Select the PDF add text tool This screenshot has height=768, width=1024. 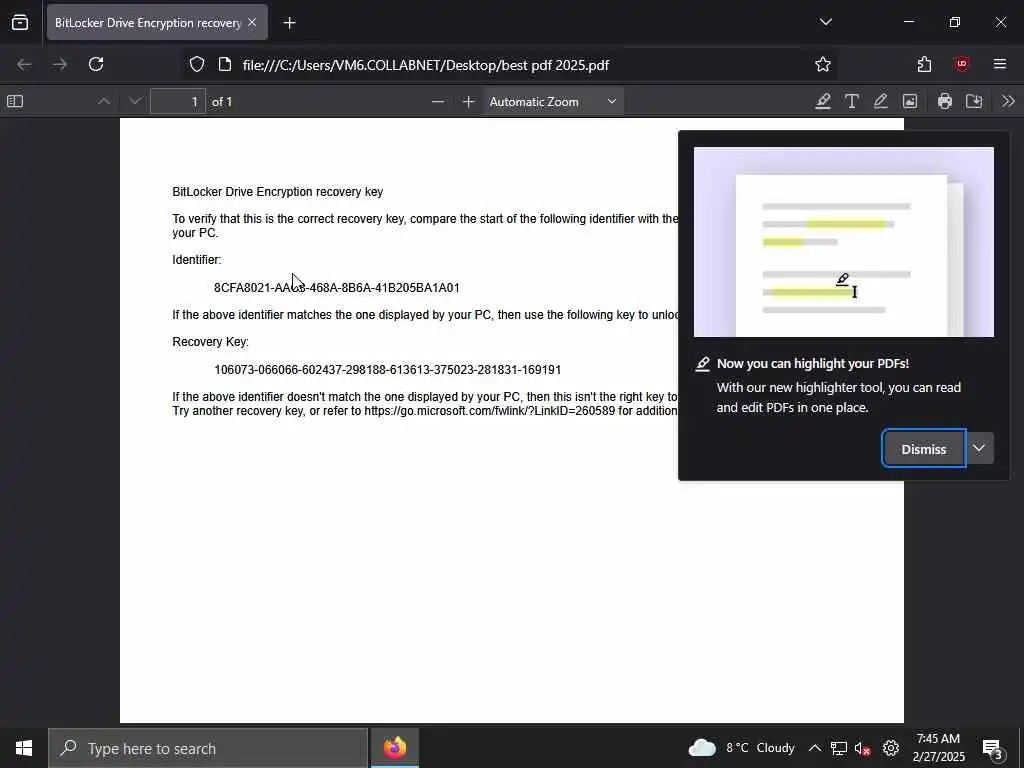(852, 101)
